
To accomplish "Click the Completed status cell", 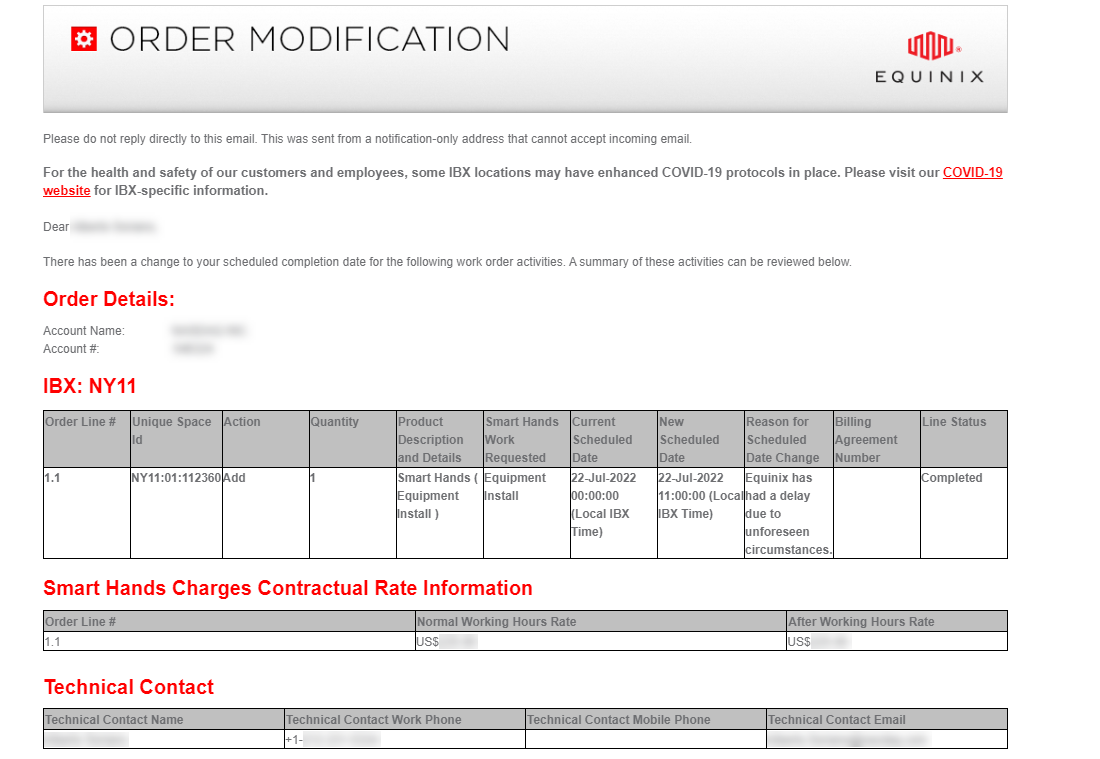I will point(964,513).
